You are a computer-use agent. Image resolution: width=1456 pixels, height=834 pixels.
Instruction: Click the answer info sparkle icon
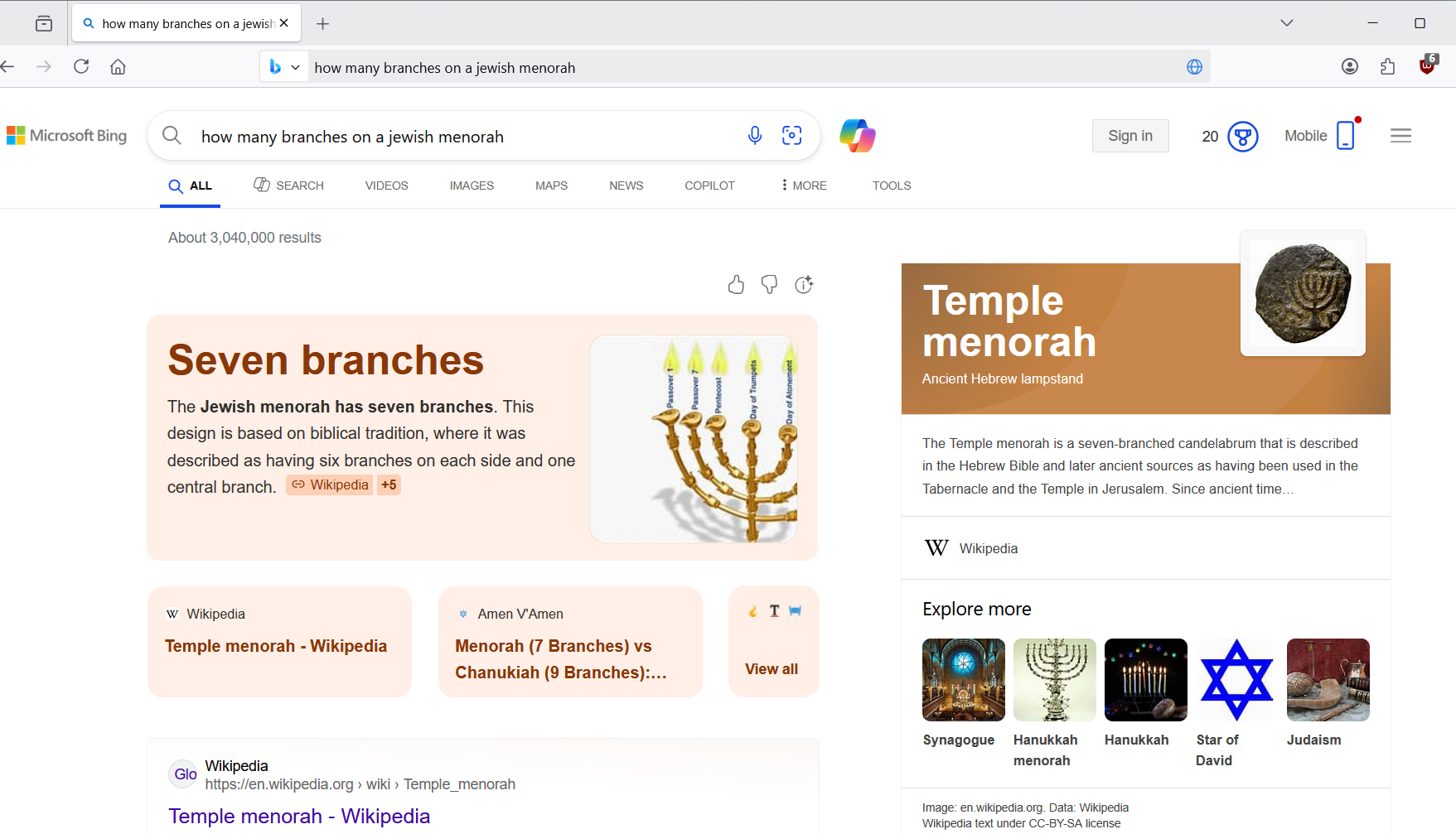804,285
